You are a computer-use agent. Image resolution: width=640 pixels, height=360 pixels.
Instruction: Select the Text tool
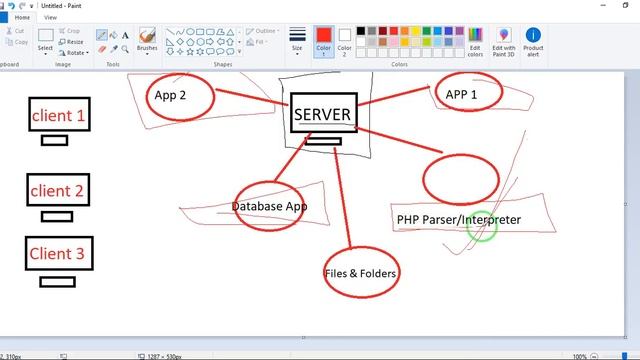coord(125,35)
